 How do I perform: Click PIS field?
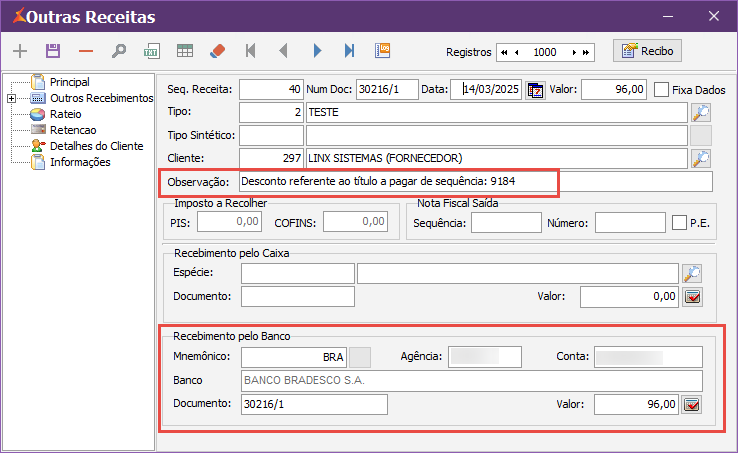point(229,222)
